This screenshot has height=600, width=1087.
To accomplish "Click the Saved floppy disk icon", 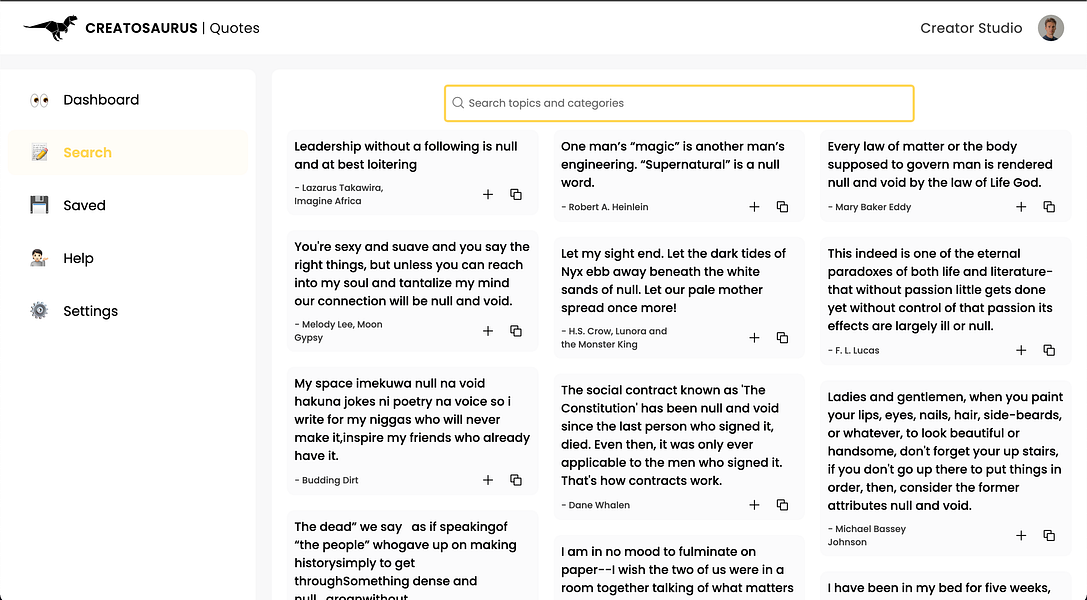I will pyautogui.click(x=40, y=205).
